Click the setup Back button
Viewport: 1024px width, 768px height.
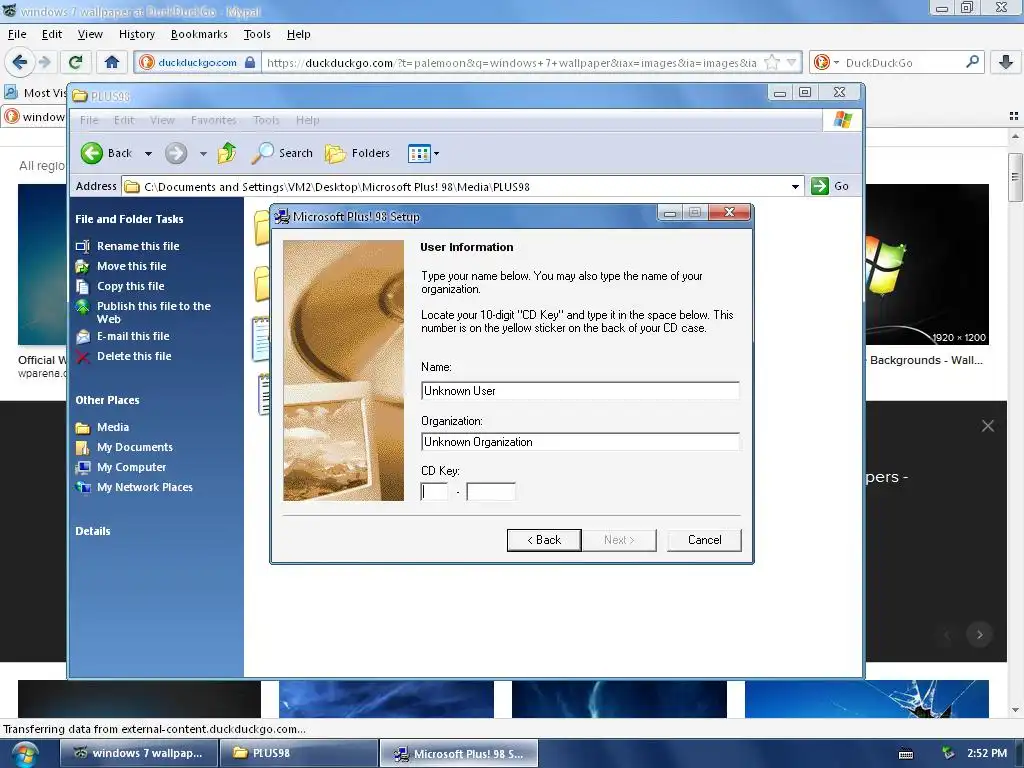coord(544,540)
